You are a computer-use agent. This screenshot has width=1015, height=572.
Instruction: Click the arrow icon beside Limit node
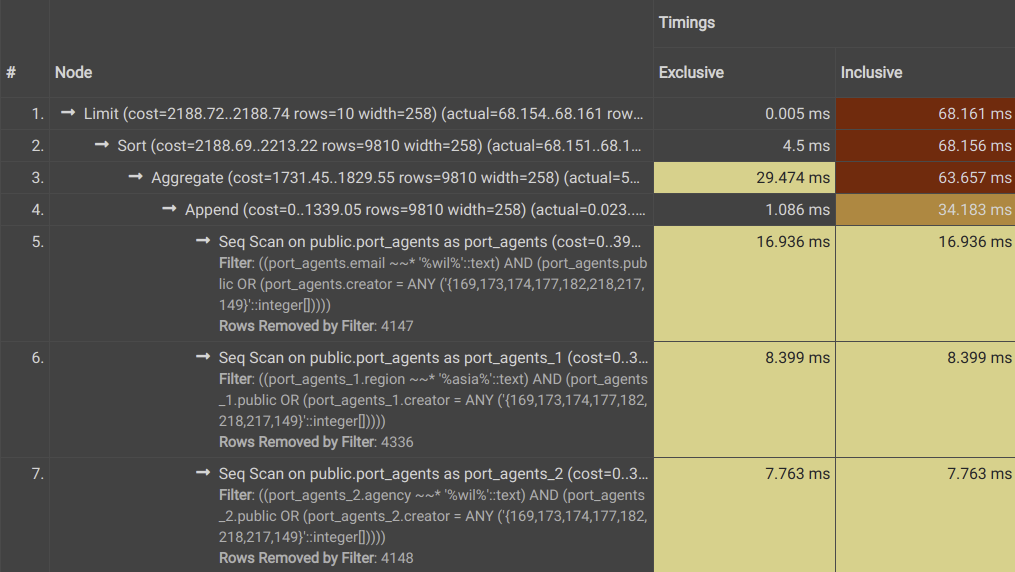click(68, 113)
